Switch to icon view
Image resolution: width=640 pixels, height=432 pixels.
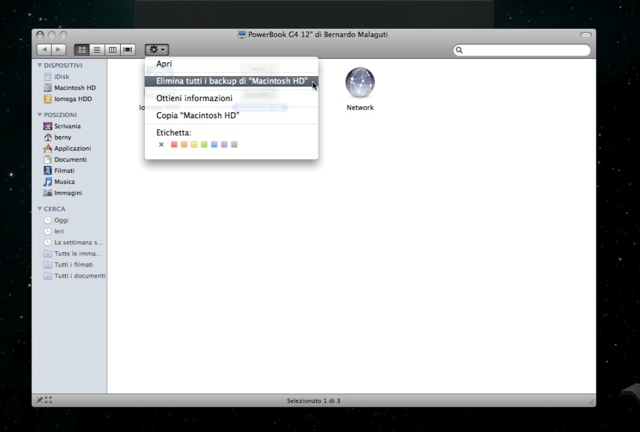tap(82, 49)
